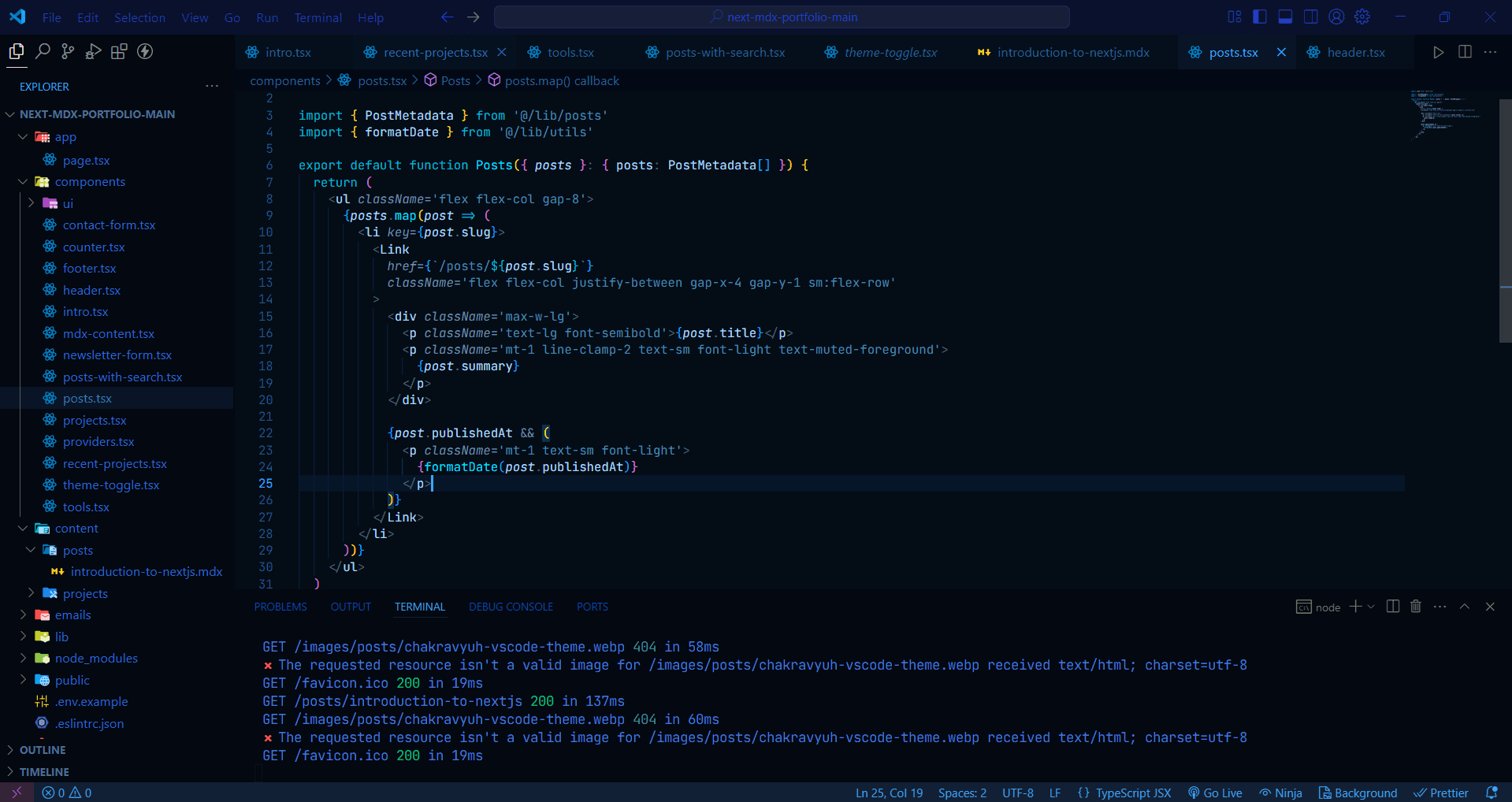
Task: Open the Extensions view icon
Action: coord(119,52)
